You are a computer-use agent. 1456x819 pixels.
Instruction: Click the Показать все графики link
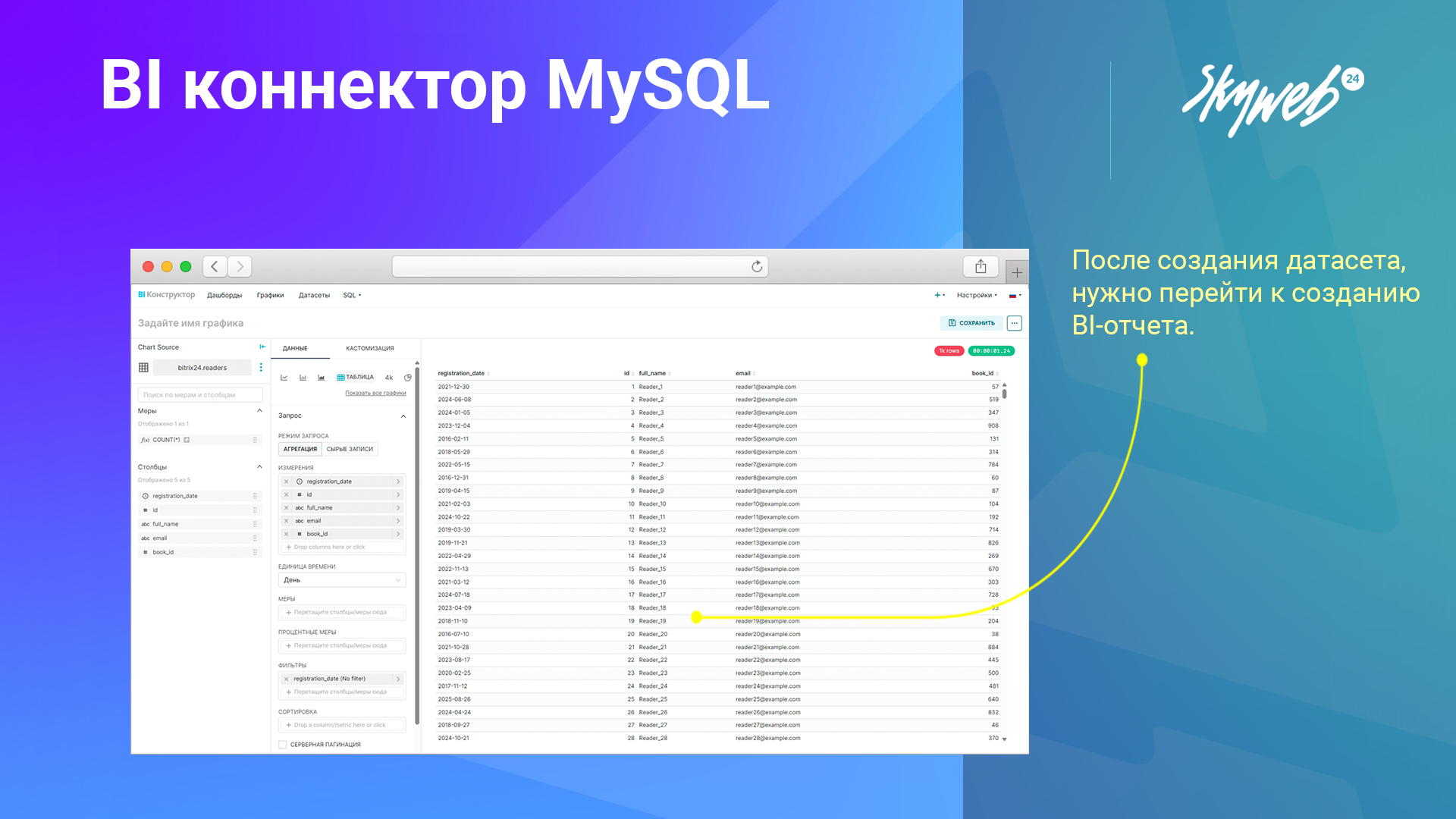click(x=375, y=393)
